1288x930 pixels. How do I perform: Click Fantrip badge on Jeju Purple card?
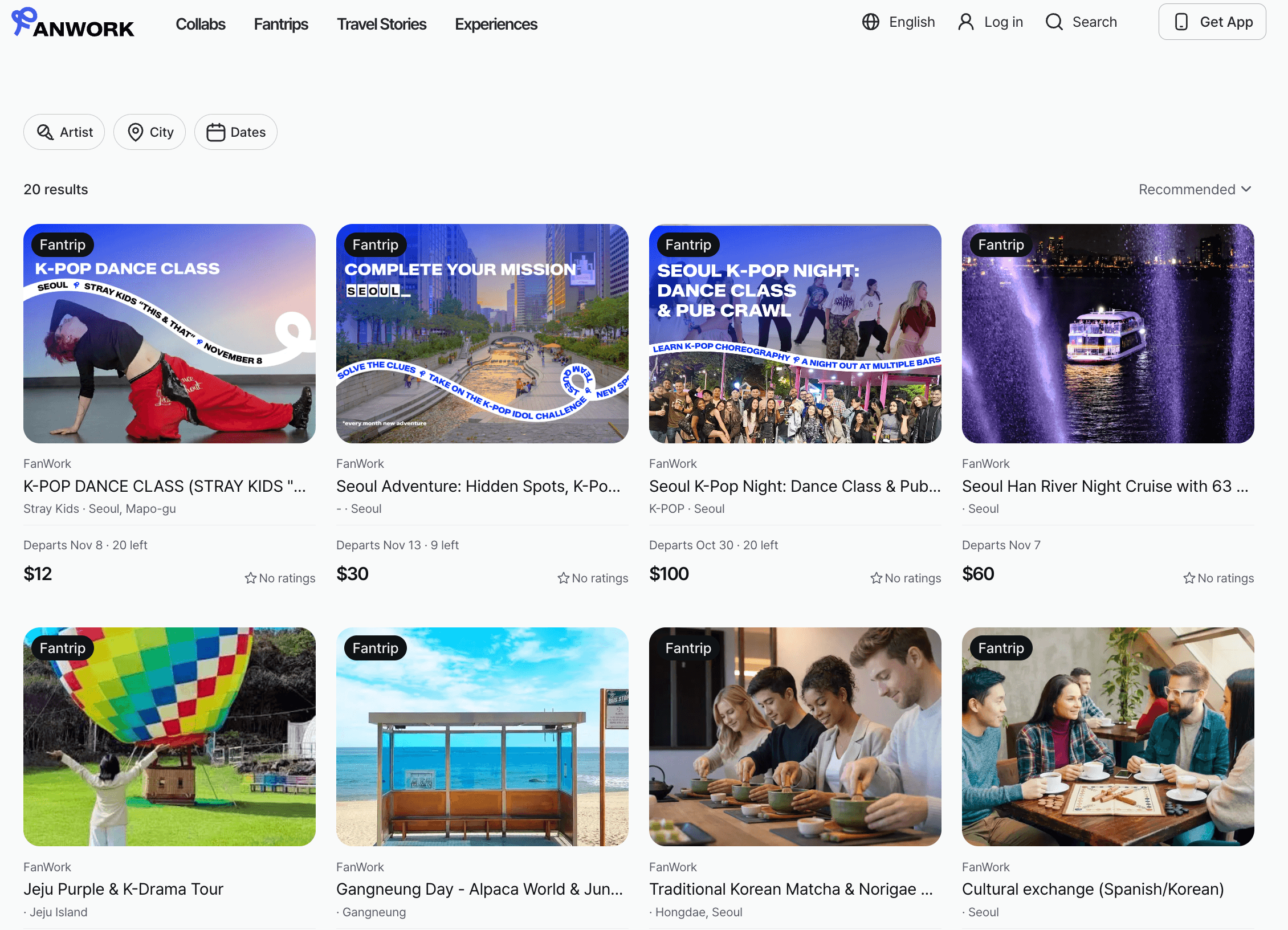[63, 648]
